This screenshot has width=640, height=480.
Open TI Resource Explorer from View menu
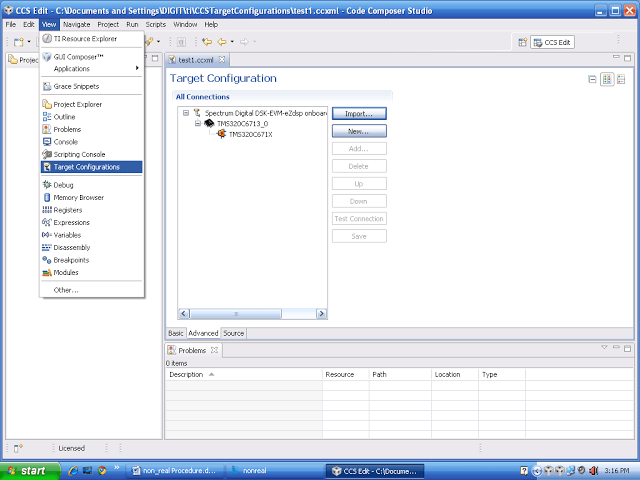[91, 39]
